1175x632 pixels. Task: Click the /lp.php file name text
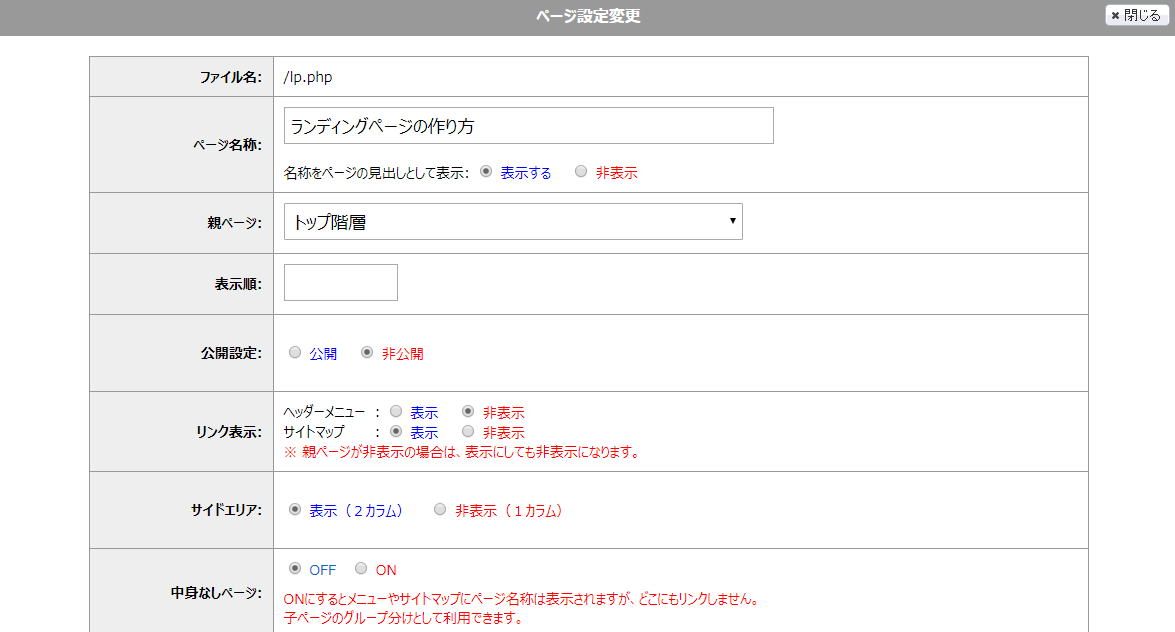(x=308, y=77)
